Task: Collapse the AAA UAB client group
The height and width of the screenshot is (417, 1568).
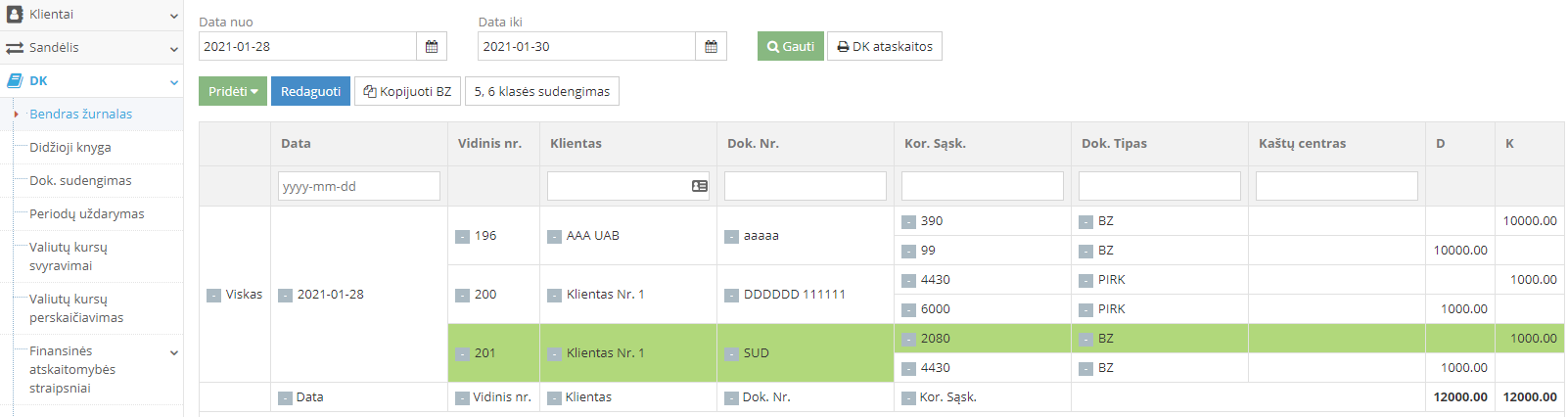Action: point(554,236)
